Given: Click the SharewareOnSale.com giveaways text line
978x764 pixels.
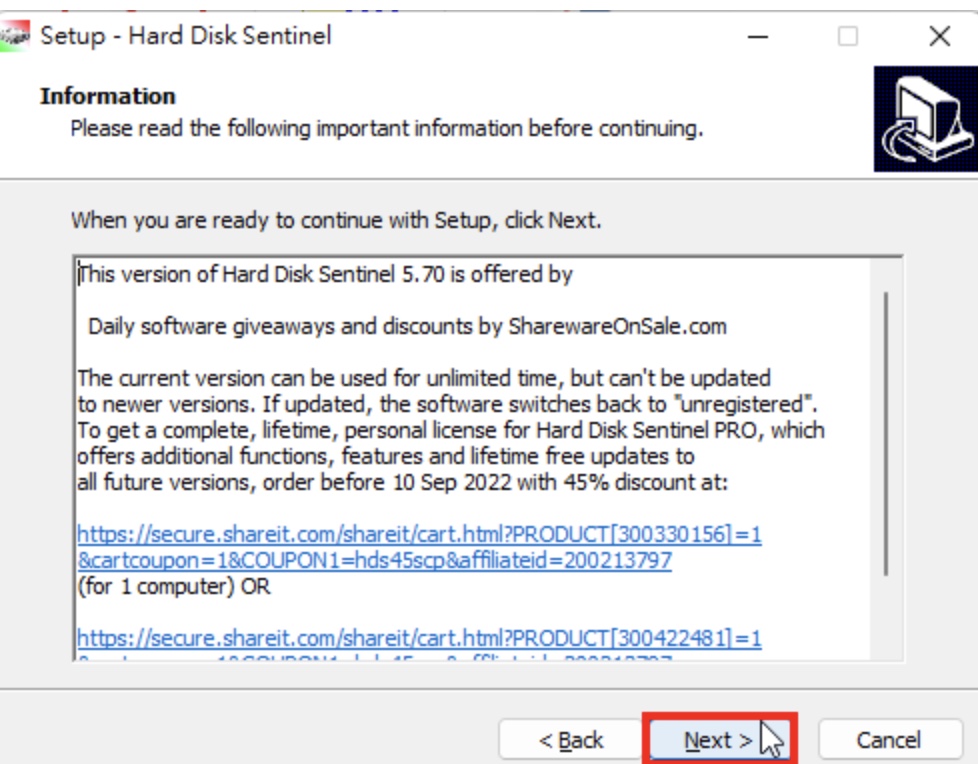Looking at the screenshot, I should coord(407,326).
